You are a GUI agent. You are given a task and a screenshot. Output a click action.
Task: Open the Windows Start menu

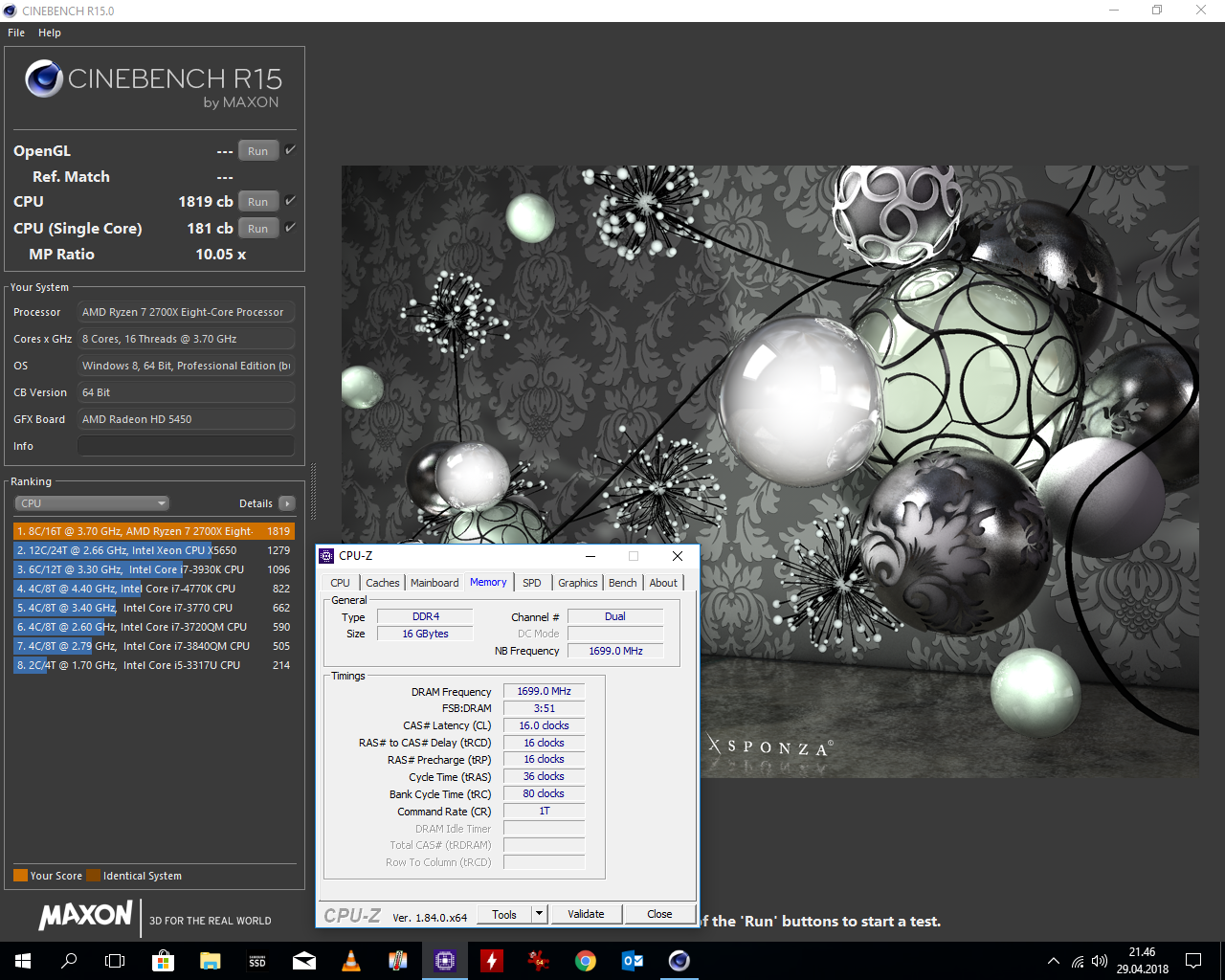pyautogui.click(x=23, y=961)
